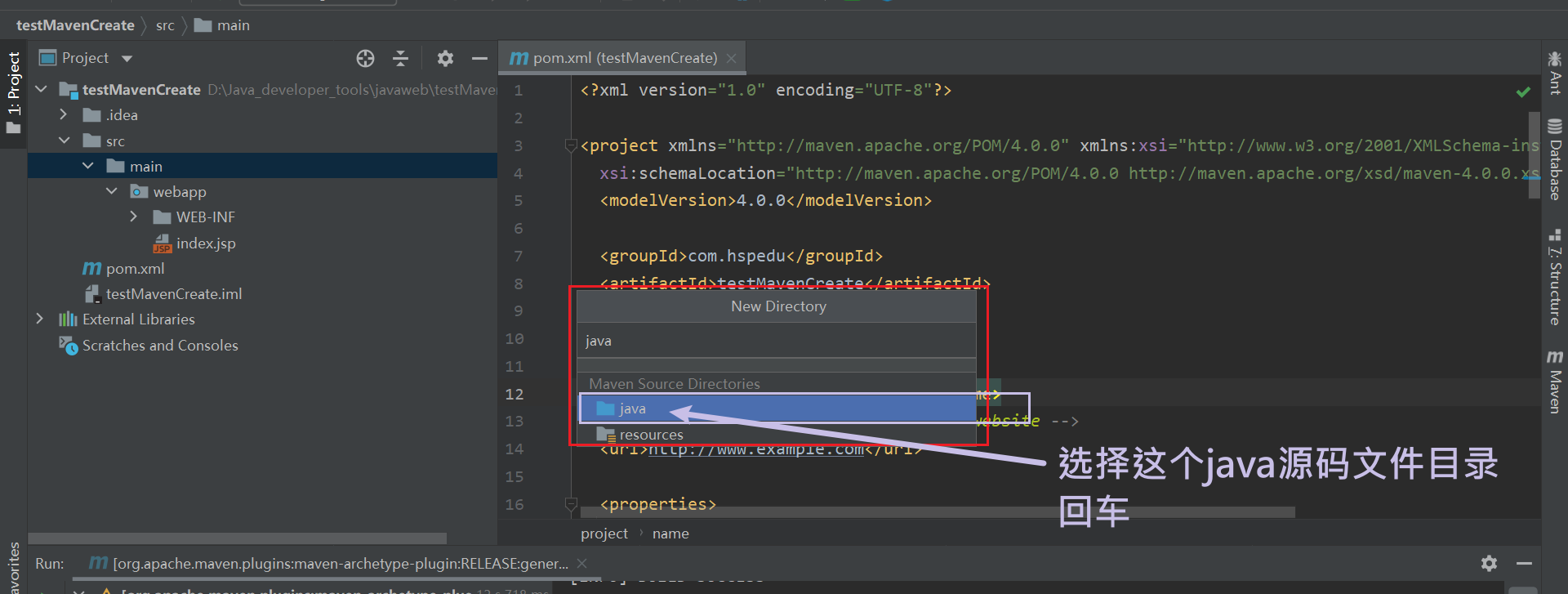Toggle the 1: Project side tab

click(13, 93)
